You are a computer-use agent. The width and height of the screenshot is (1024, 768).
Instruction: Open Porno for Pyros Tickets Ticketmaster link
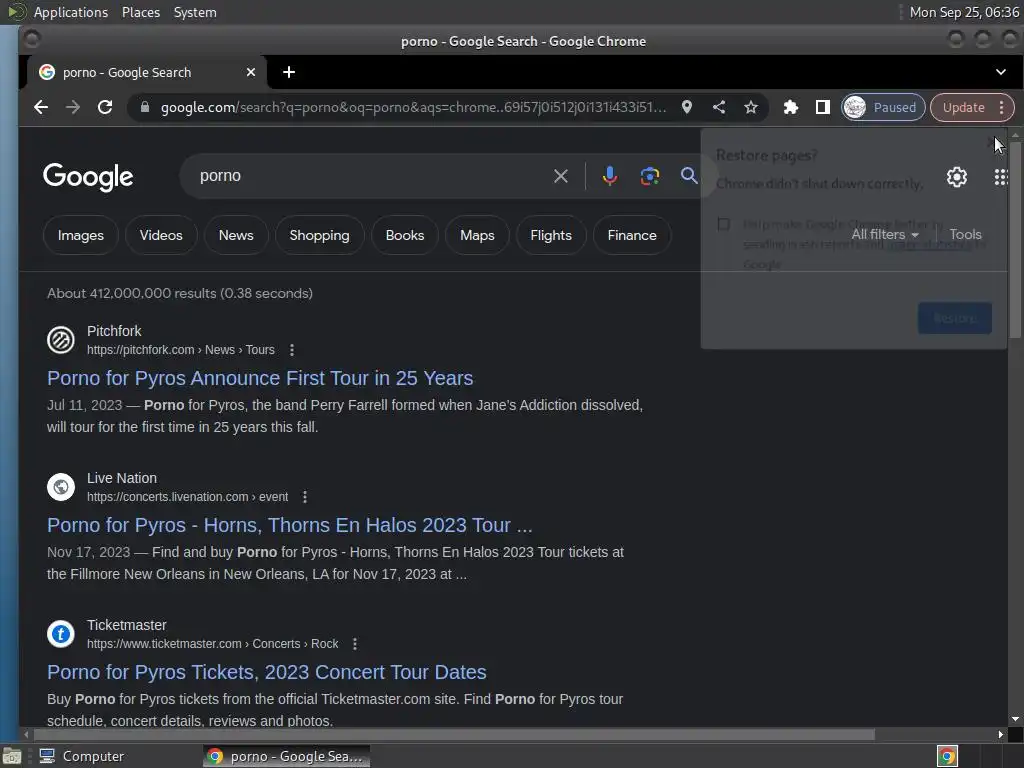266,672
